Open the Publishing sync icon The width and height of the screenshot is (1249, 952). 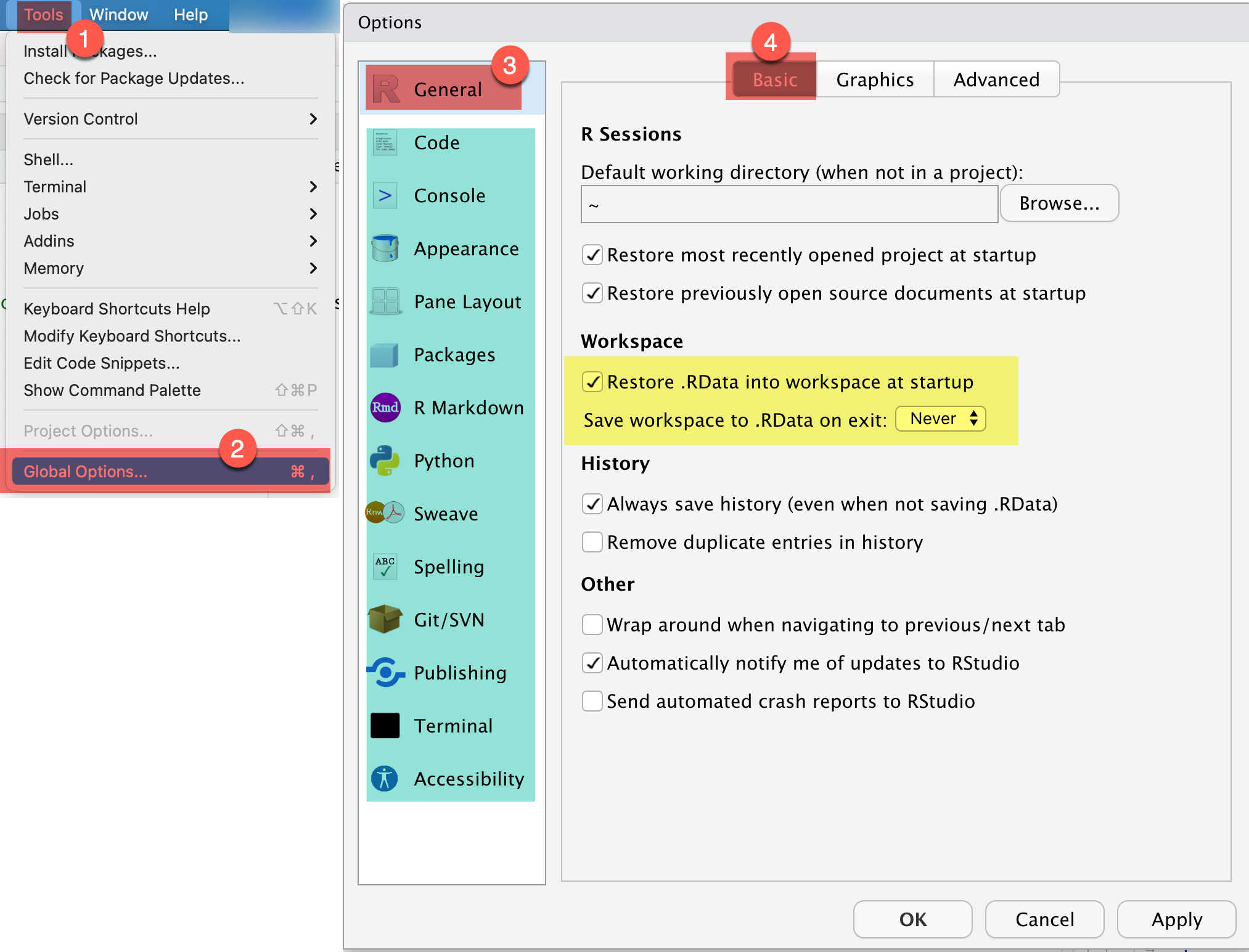pos(386,672)
